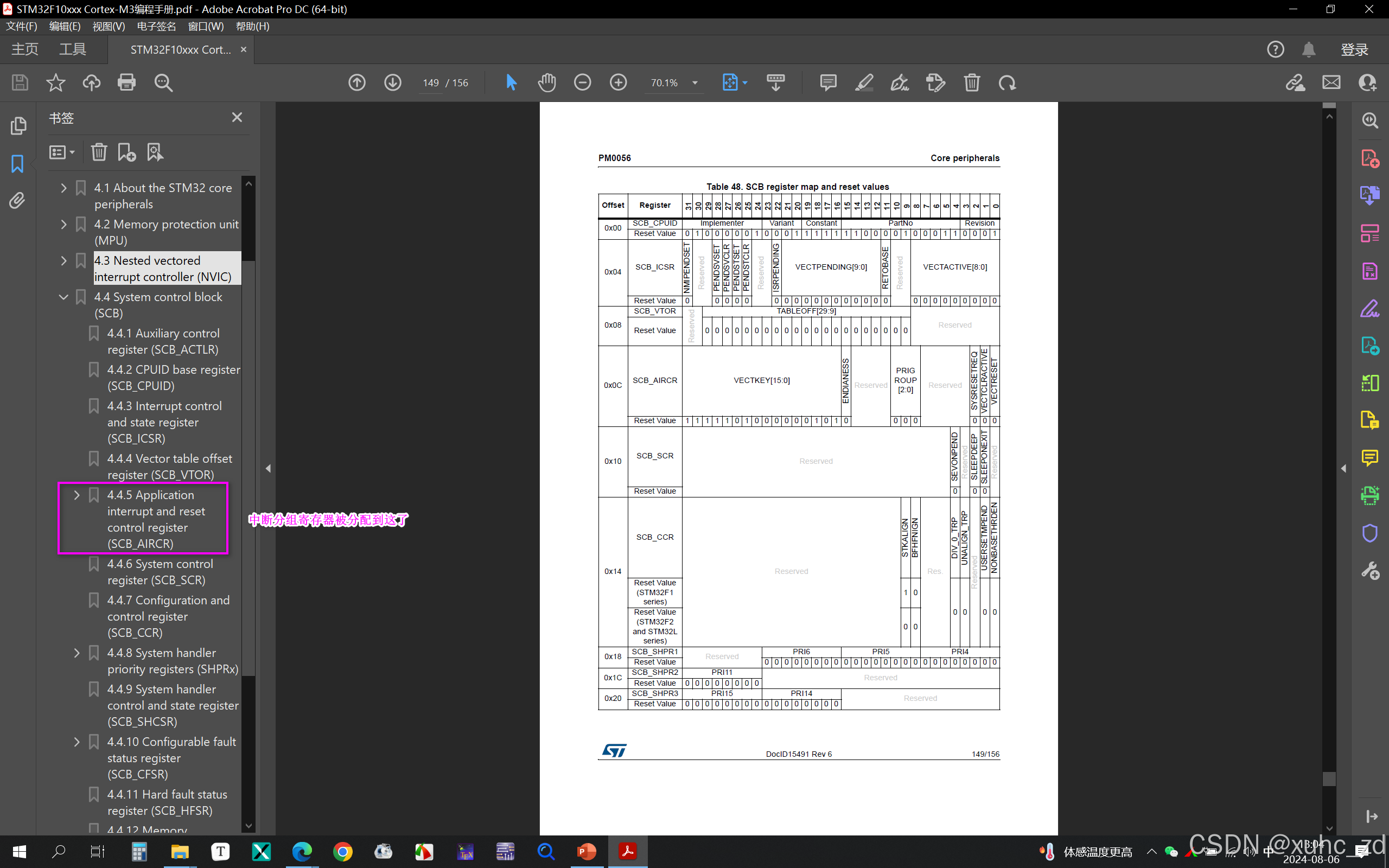Open the 帮助(H) menu

[x=252, y=27]
